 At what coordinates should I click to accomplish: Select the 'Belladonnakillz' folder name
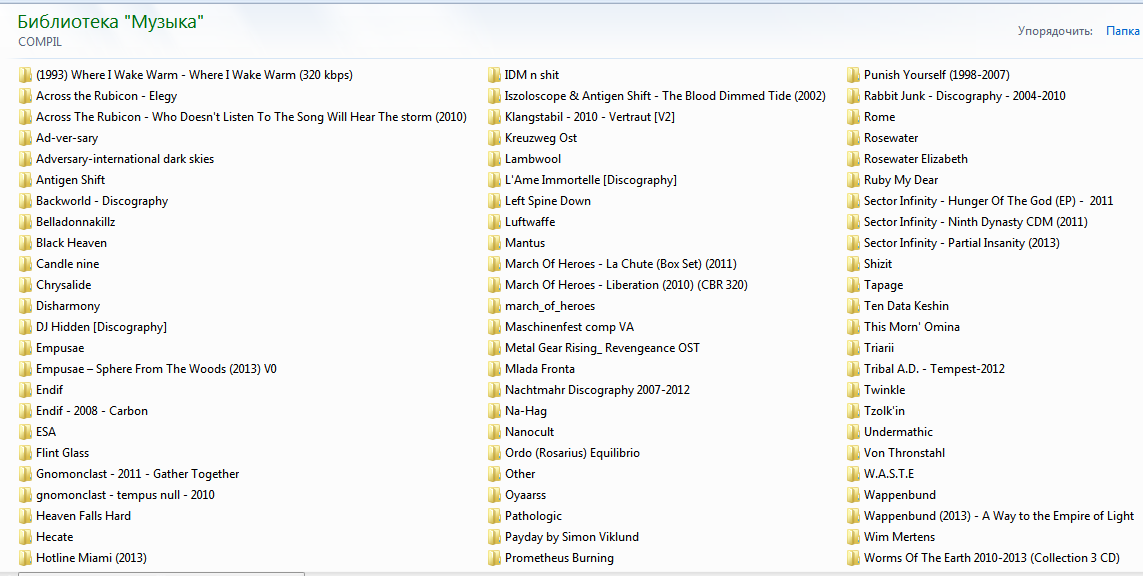(x=76, y=222)
